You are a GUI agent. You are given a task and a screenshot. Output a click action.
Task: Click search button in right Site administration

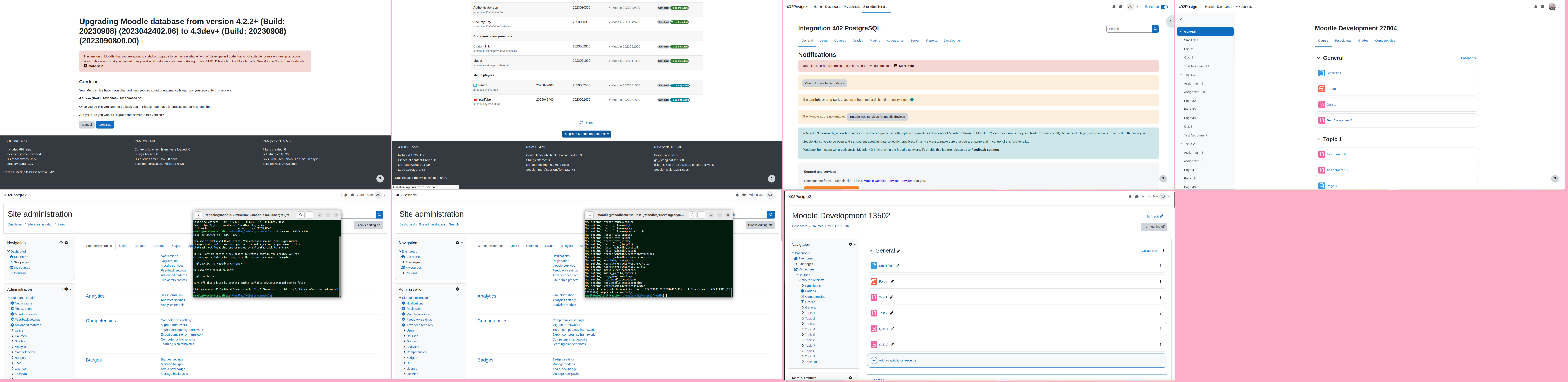[x=771, y=214]
